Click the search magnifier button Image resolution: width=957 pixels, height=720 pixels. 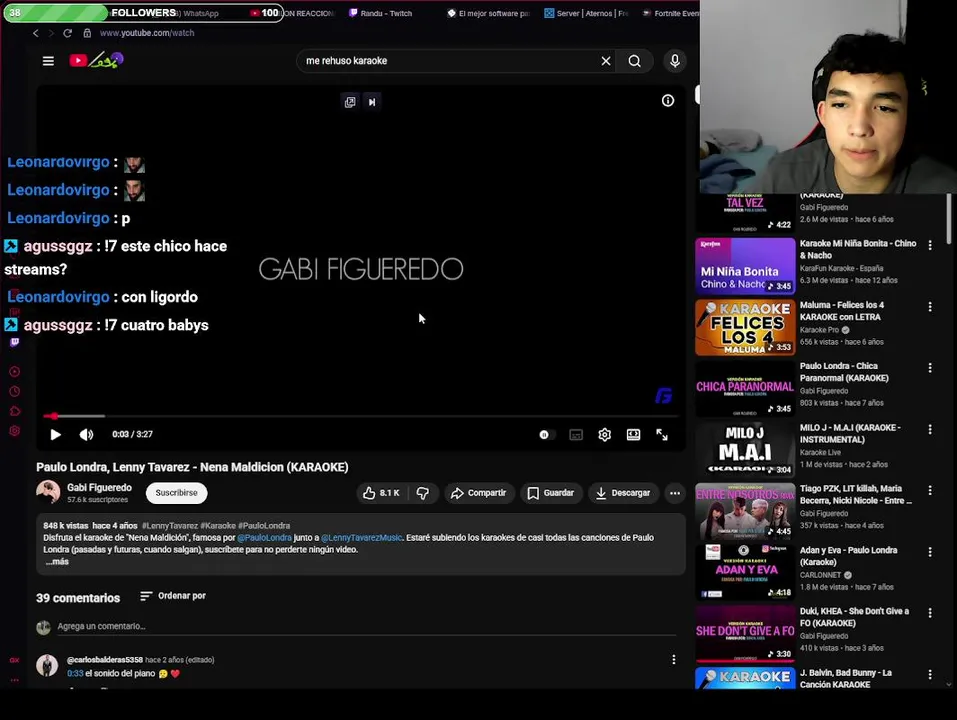coord(635,61)
